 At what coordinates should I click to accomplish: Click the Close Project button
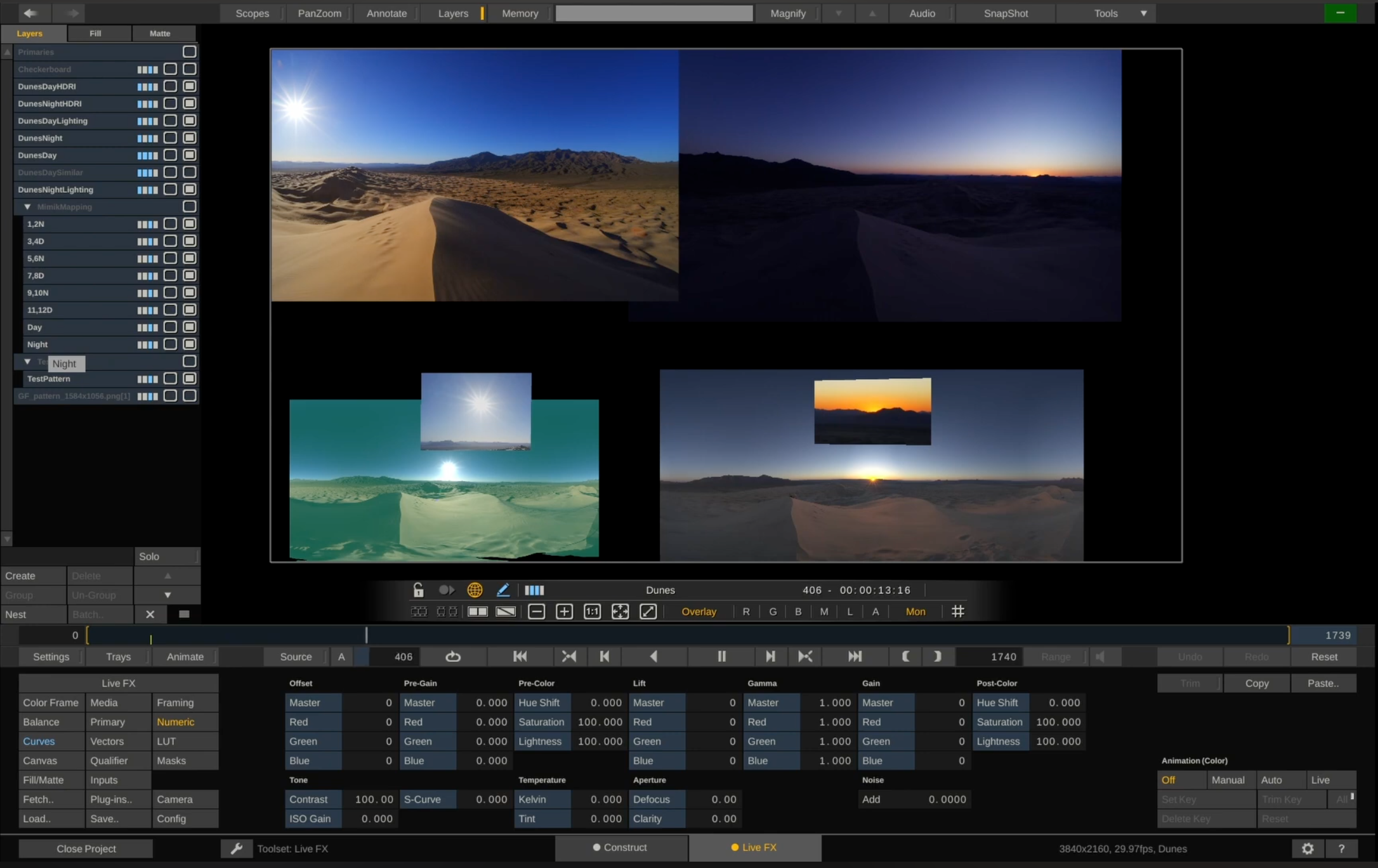(x=86, y=848)
